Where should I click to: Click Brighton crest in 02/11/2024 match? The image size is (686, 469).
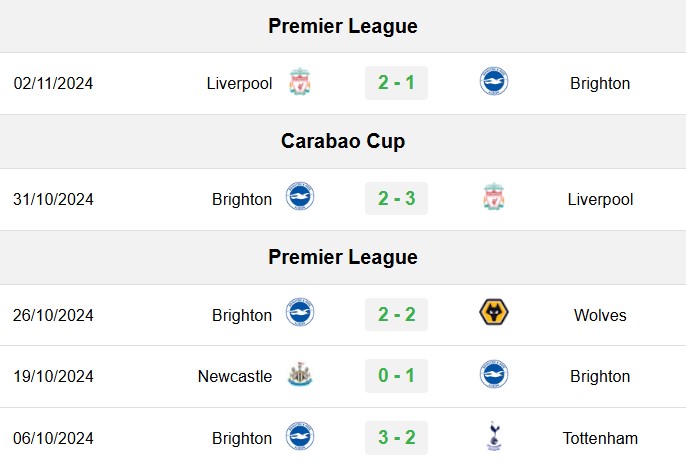point(494,81)
